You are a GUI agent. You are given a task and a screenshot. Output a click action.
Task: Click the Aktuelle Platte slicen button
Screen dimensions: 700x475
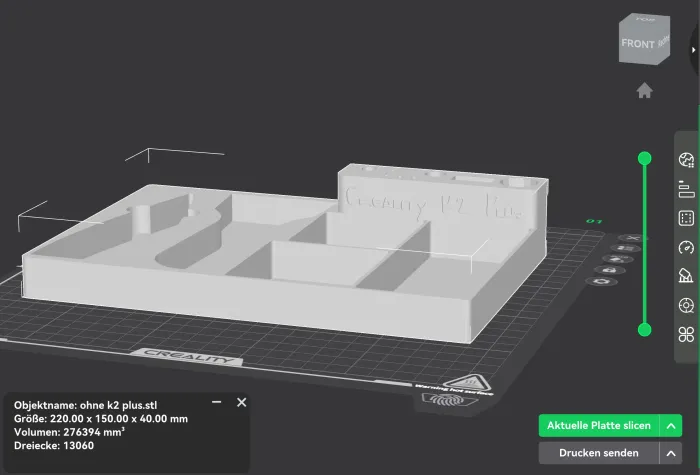[599, 425]
